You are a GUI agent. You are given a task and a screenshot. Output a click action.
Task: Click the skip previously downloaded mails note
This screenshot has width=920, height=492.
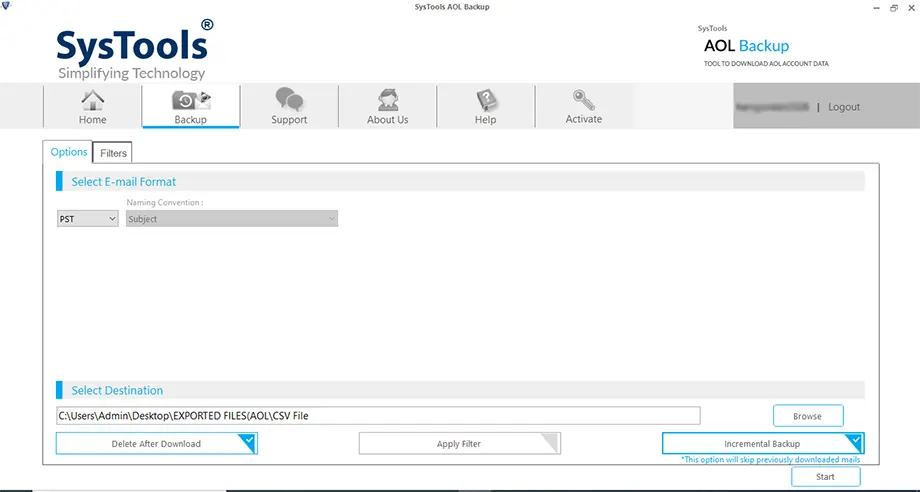tap(770, 460)
